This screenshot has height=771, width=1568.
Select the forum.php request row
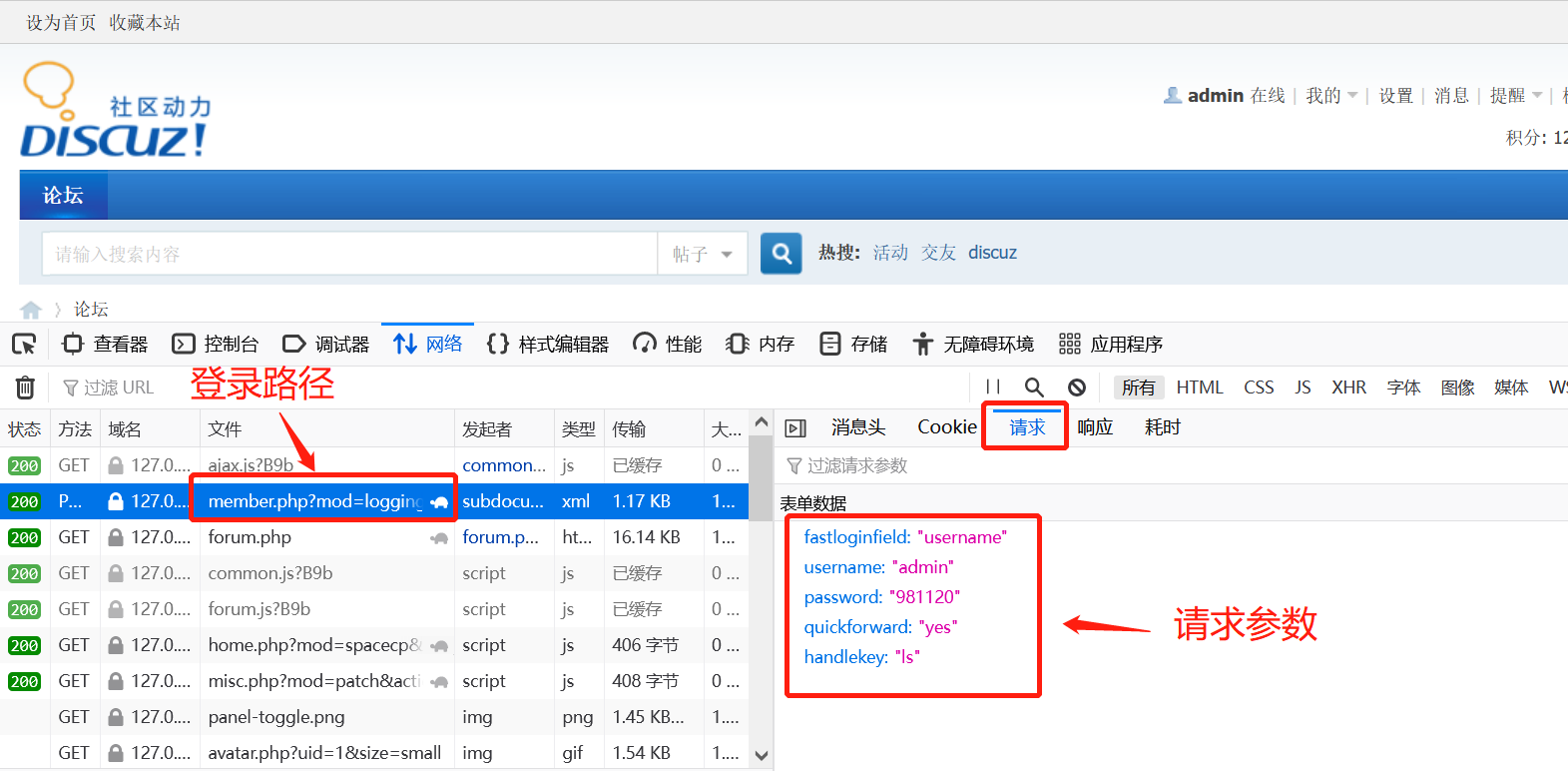[x=374, y=537]
